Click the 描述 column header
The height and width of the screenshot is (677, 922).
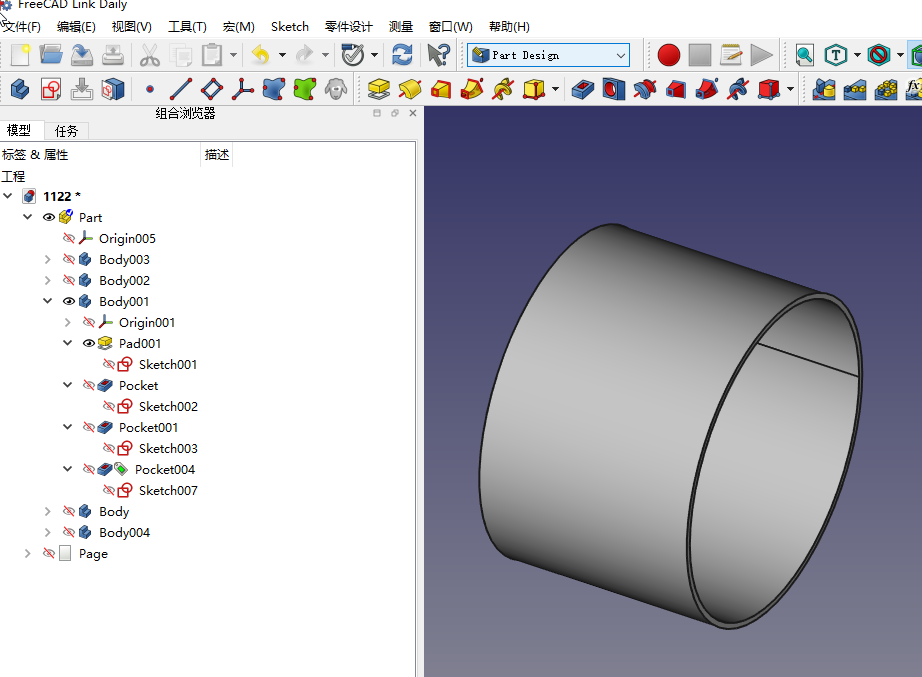(x=216, y=155)
